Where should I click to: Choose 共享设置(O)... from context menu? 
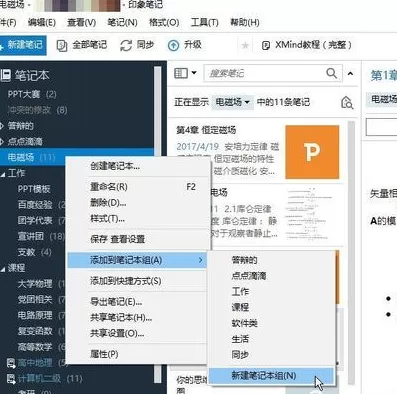(x=138, y=333)
